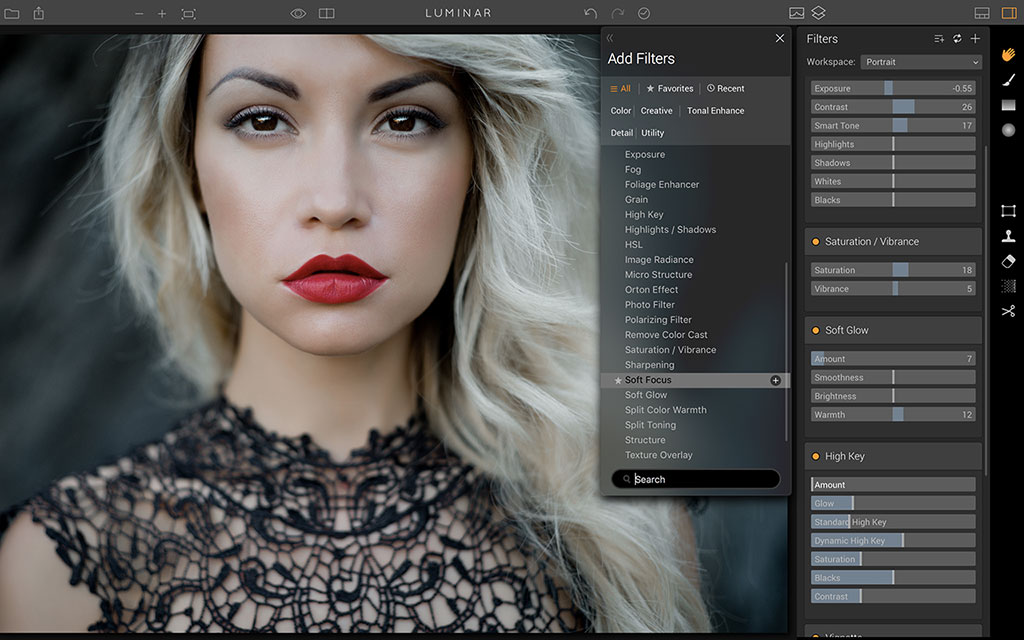Image resolution: width=1024 pixels, height=640 pixels.
Task: Activate the Clone Stamp tool
Action: click(x=1008, y=236)
